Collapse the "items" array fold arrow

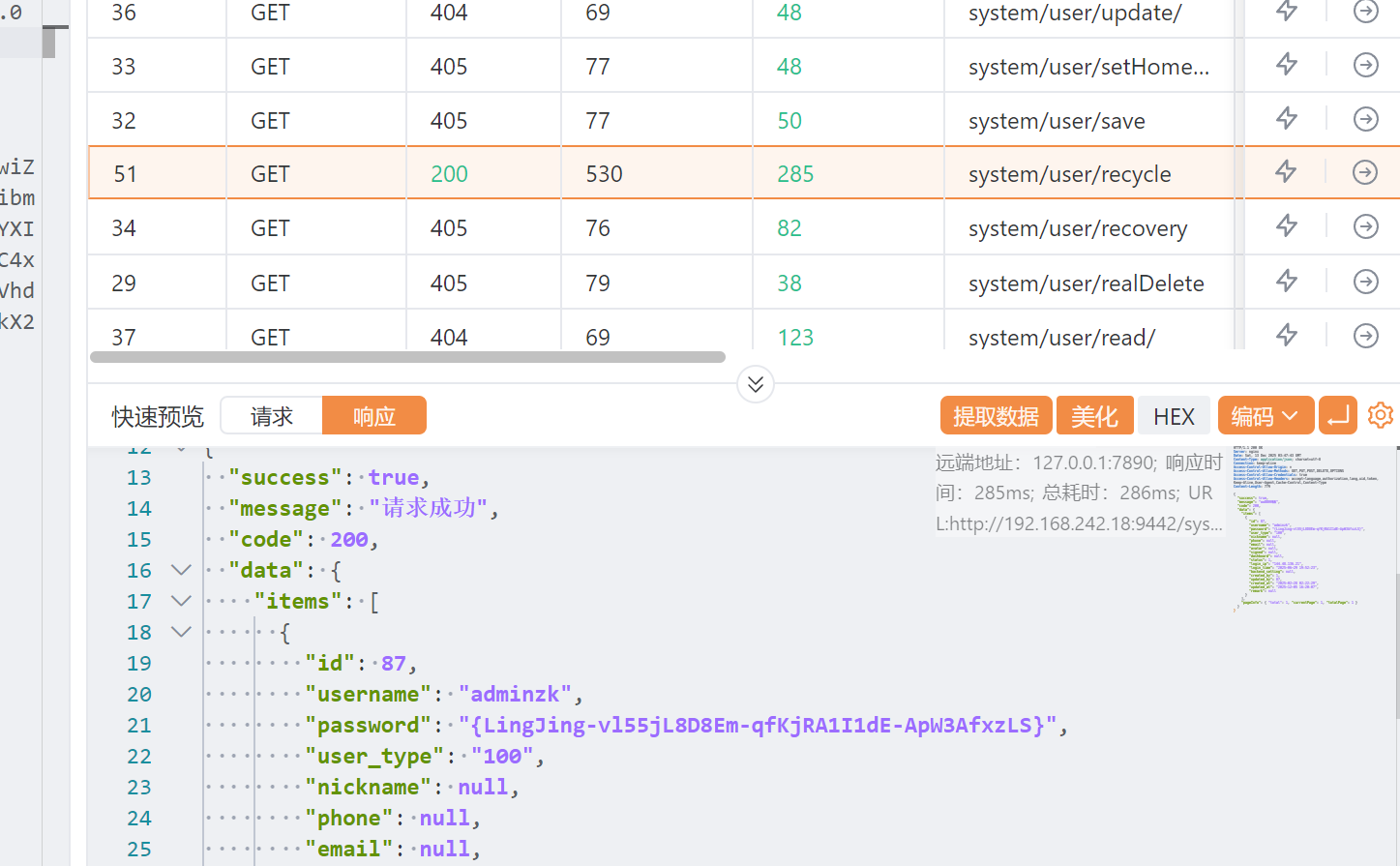181,601
